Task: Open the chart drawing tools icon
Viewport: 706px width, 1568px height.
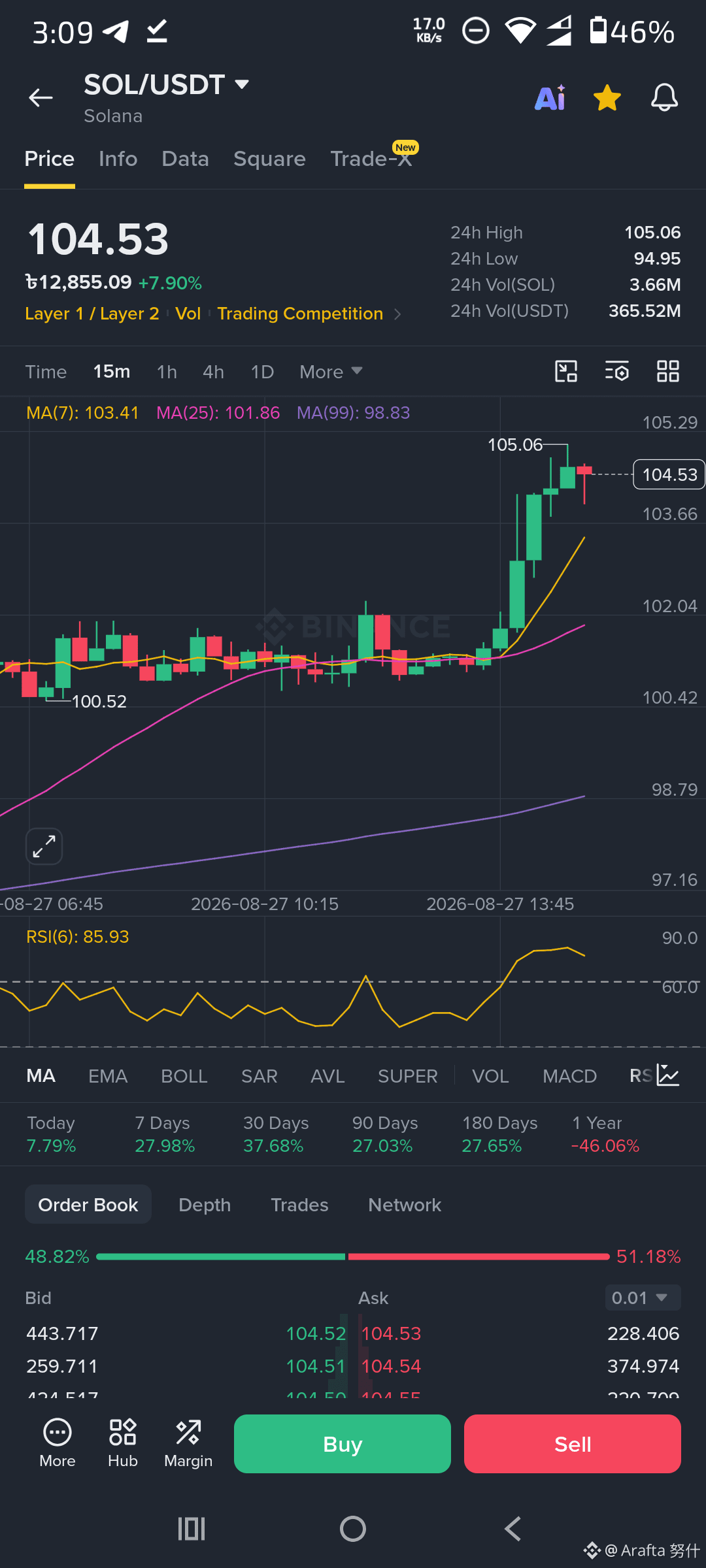Action: (x=566, y=371)
